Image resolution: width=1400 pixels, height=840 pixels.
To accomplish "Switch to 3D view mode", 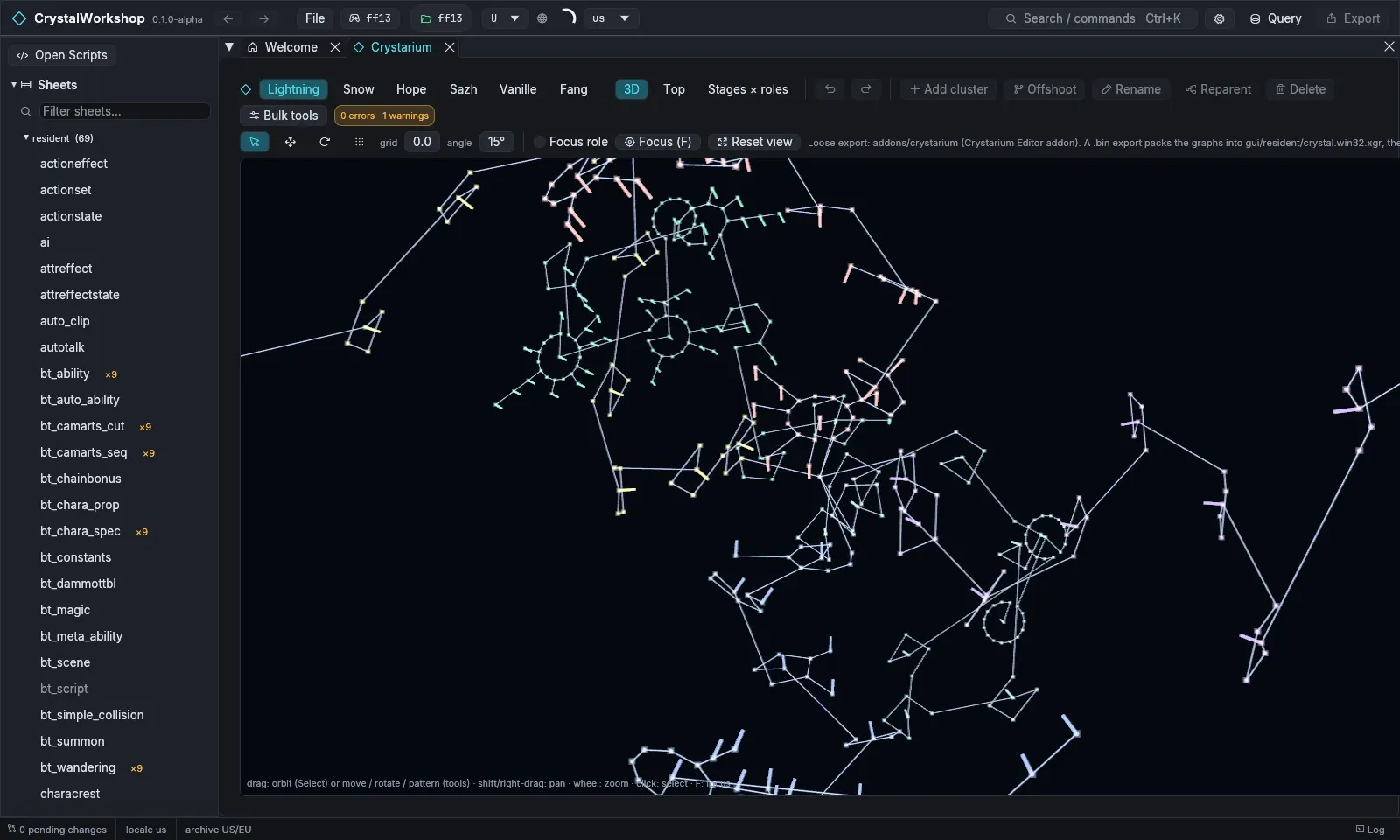I will coord(631,89).
